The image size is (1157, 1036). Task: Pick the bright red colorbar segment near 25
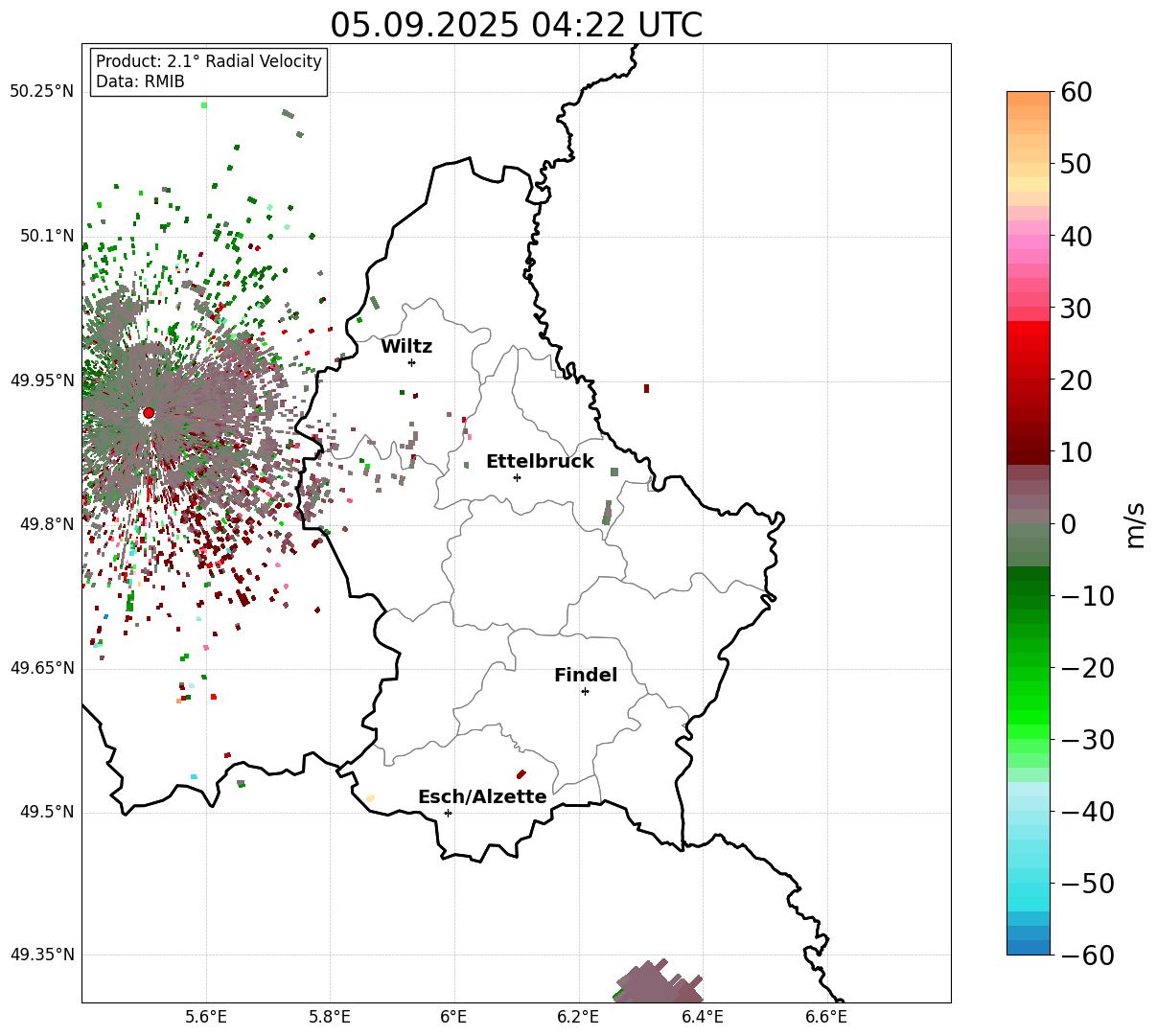(1029, 343)
